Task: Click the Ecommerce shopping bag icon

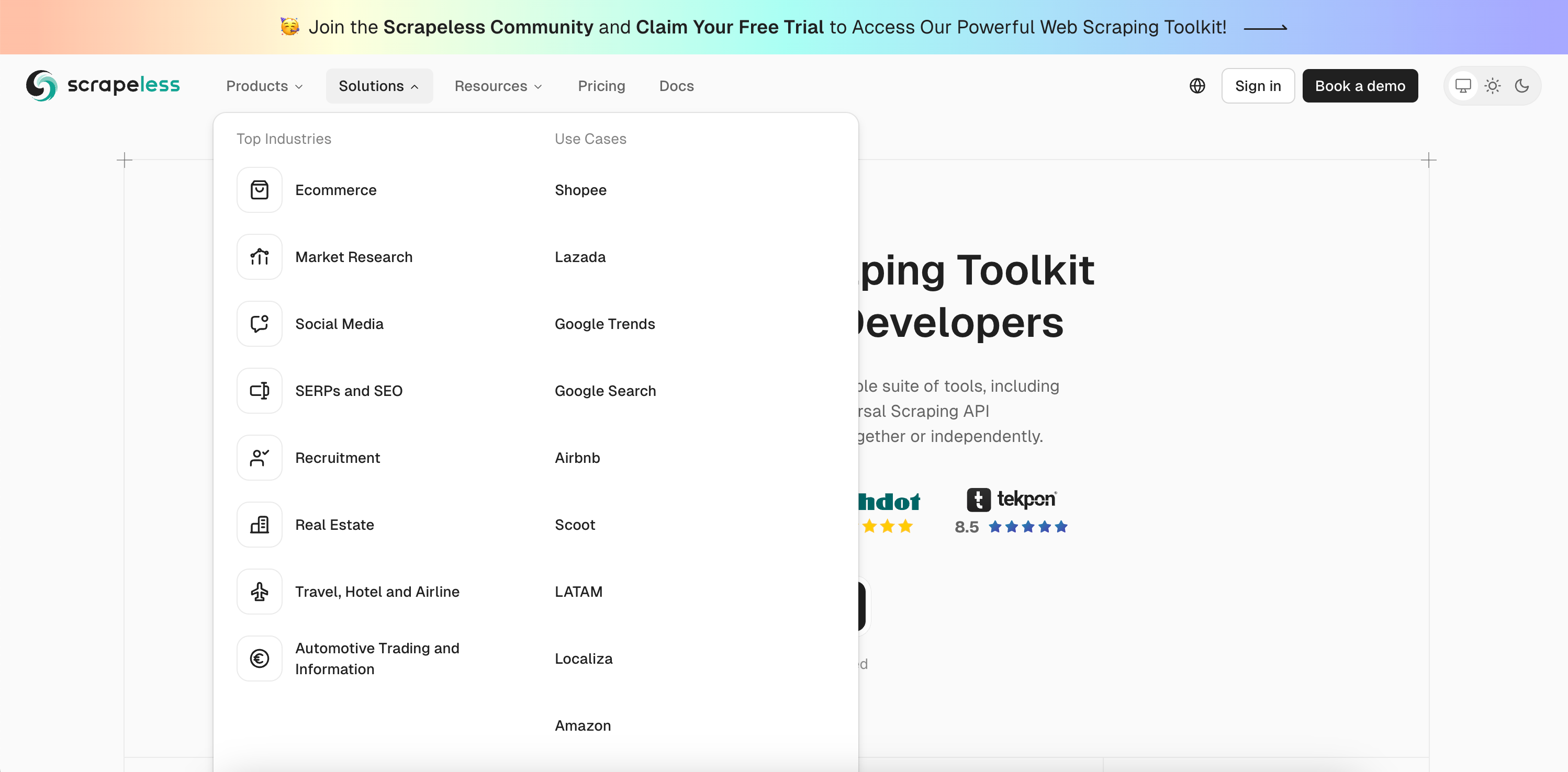Action: point(259,190)
